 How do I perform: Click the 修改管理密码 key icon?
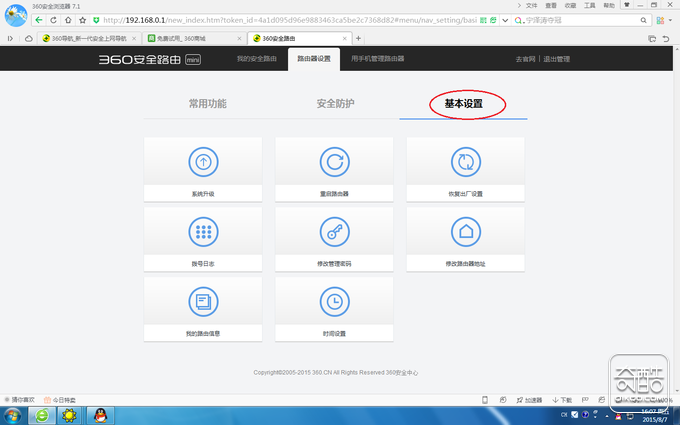coord(334,232)
